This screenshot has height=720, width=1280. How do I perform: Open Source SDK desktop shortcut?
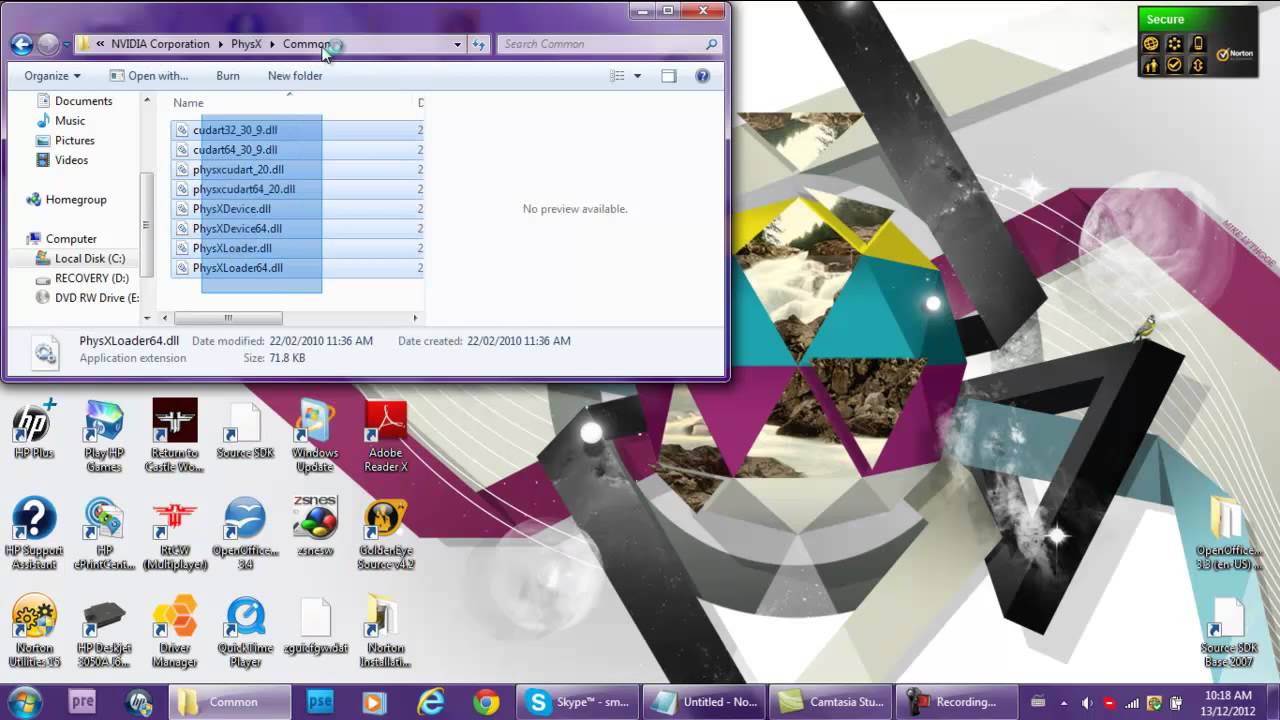point(245,432)
